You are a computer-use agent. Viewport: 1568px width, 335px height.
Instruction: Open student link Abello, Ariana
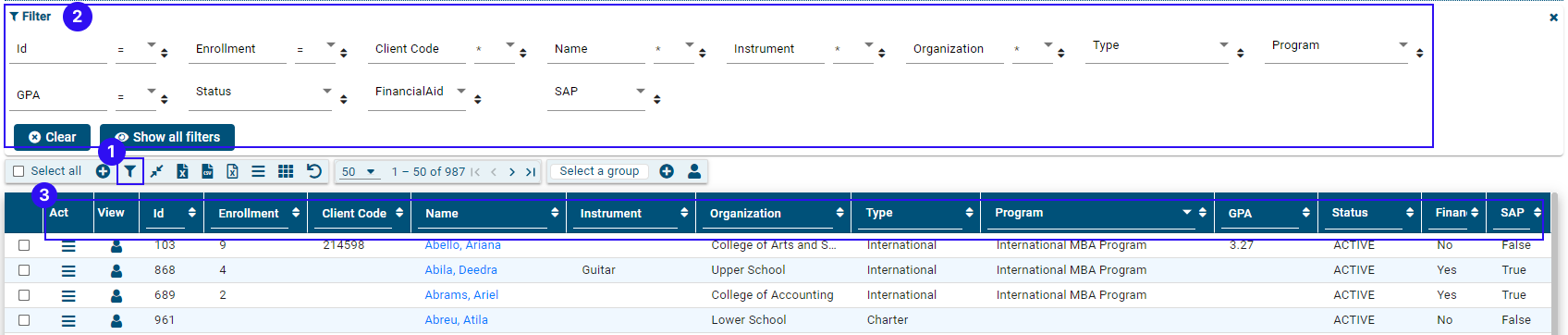tap(462, 245)
